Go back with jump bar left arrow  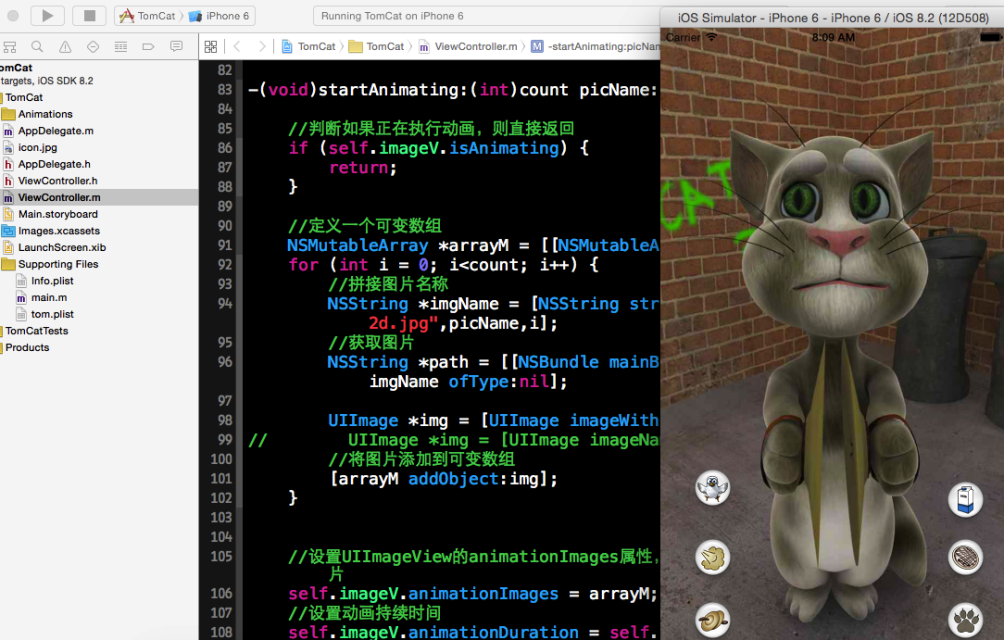pyautogui.click(x=237, y=46)
